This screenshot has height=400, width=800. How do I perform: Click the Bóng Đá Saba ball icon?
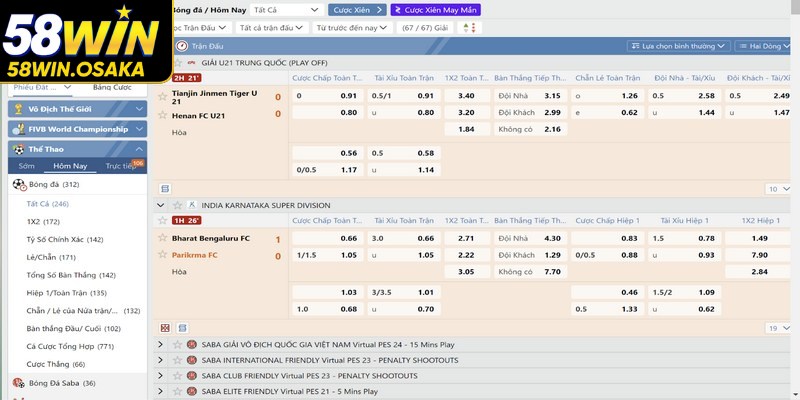click(18, 383)
